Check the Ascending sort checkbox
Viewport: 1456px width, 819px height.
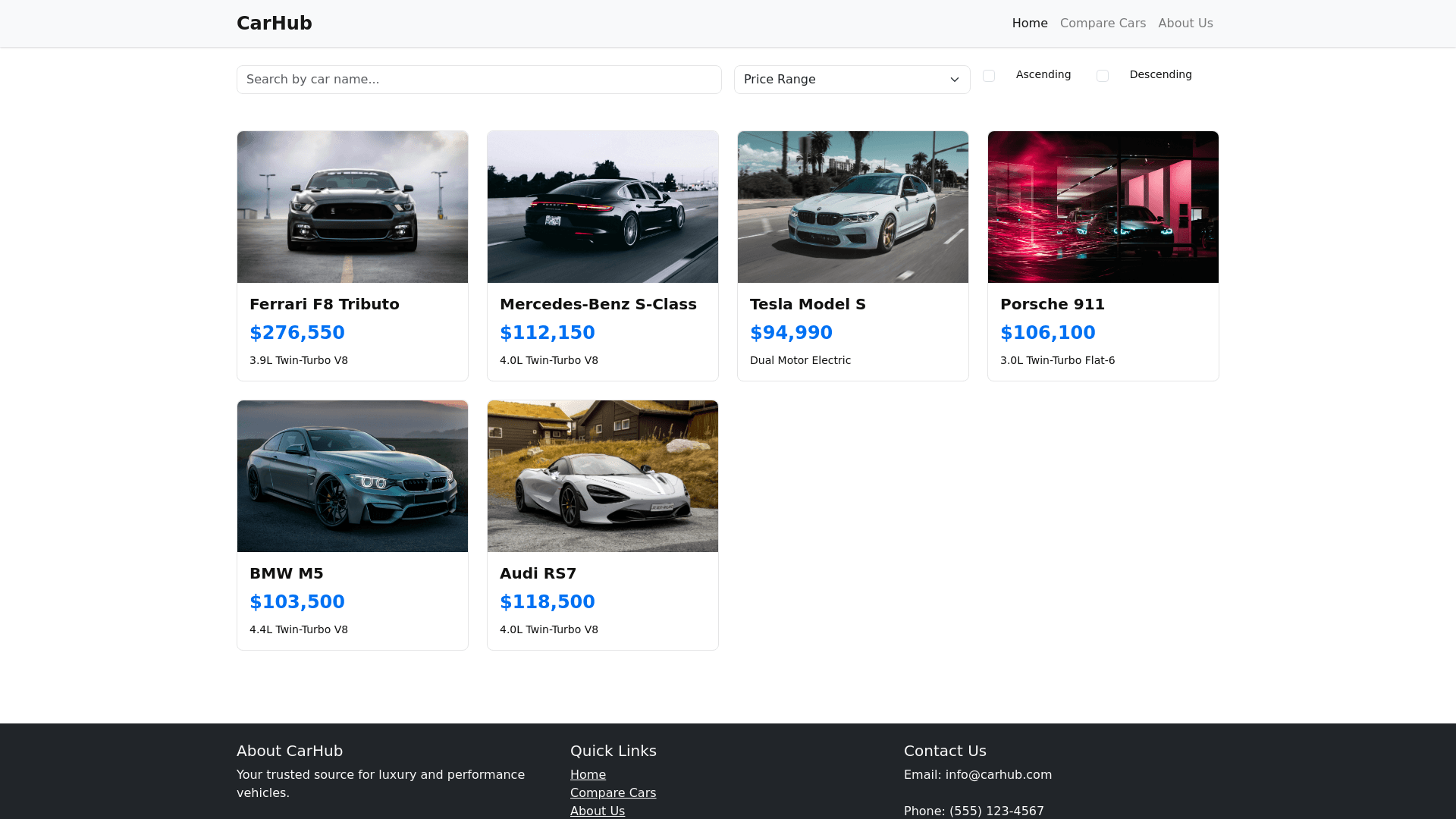[989, 76]
